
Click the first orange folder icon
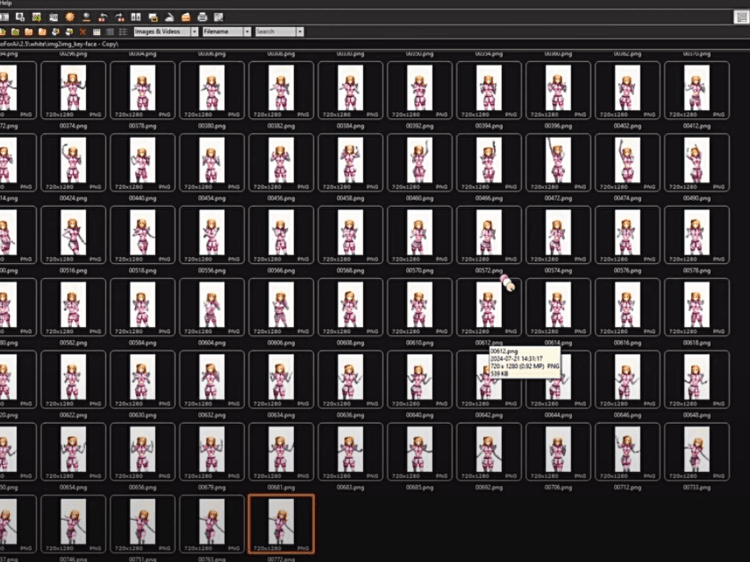[29, 32]
